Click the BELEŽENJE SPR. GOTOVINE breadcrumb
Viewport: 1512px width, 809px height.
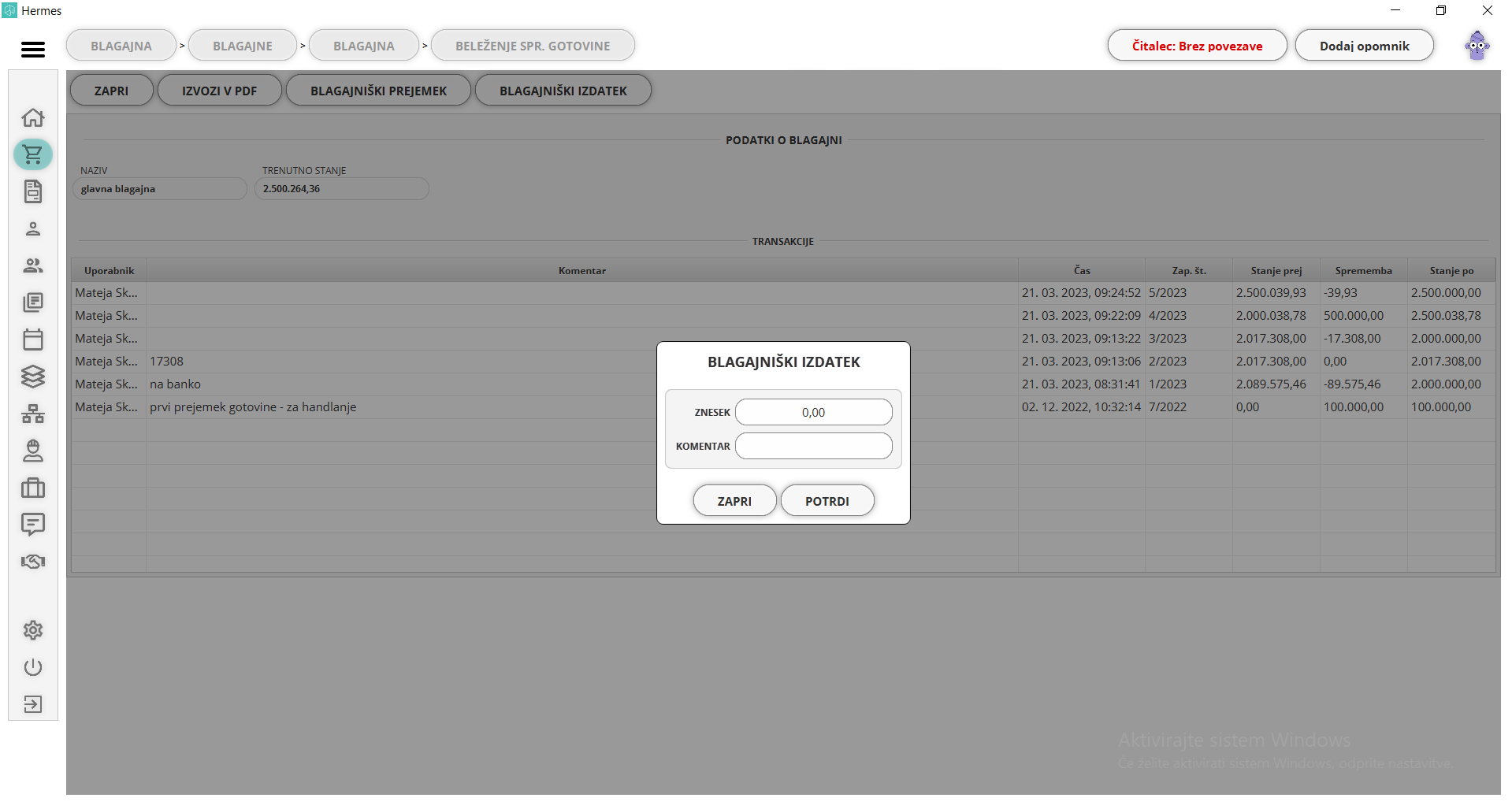(533, 46)
